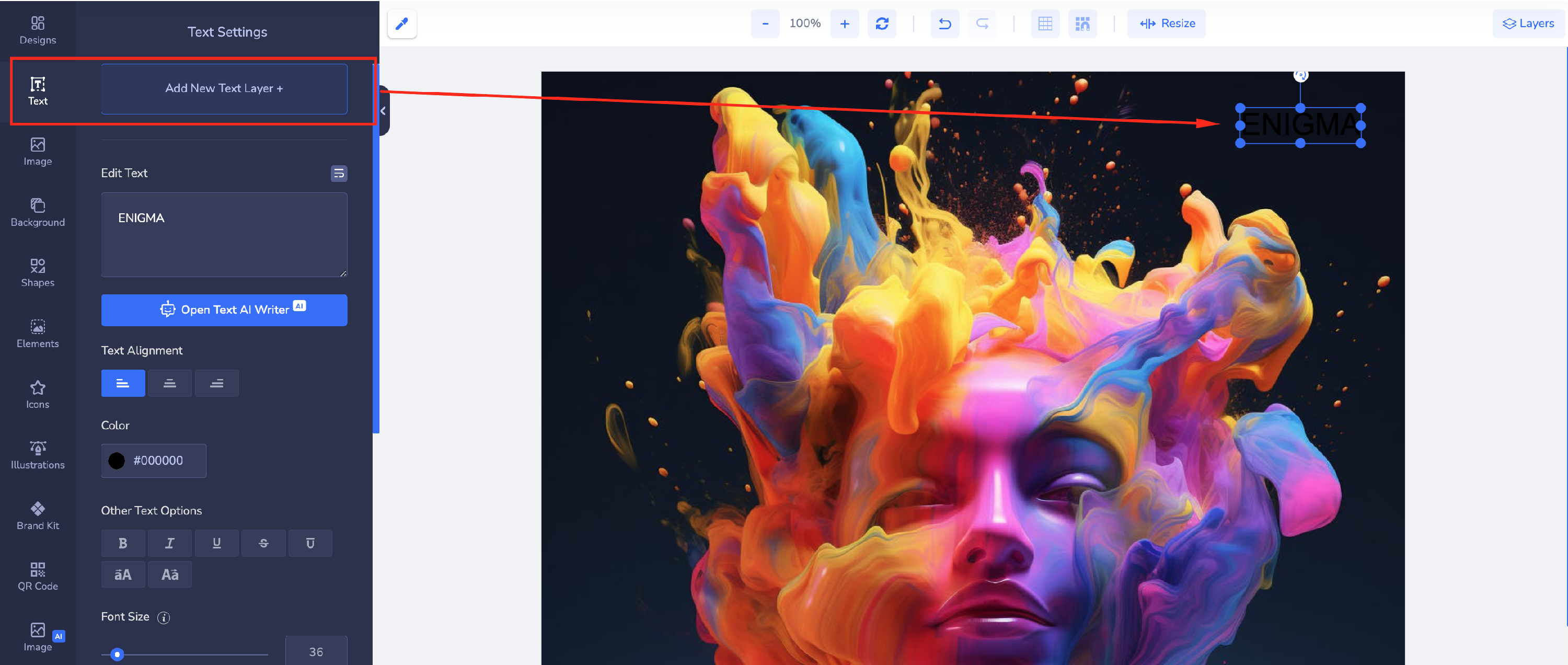The width and height of the screenshot is (1568, 665).
Task: Zoom out with the minus button
Action: tap(765, 24)
